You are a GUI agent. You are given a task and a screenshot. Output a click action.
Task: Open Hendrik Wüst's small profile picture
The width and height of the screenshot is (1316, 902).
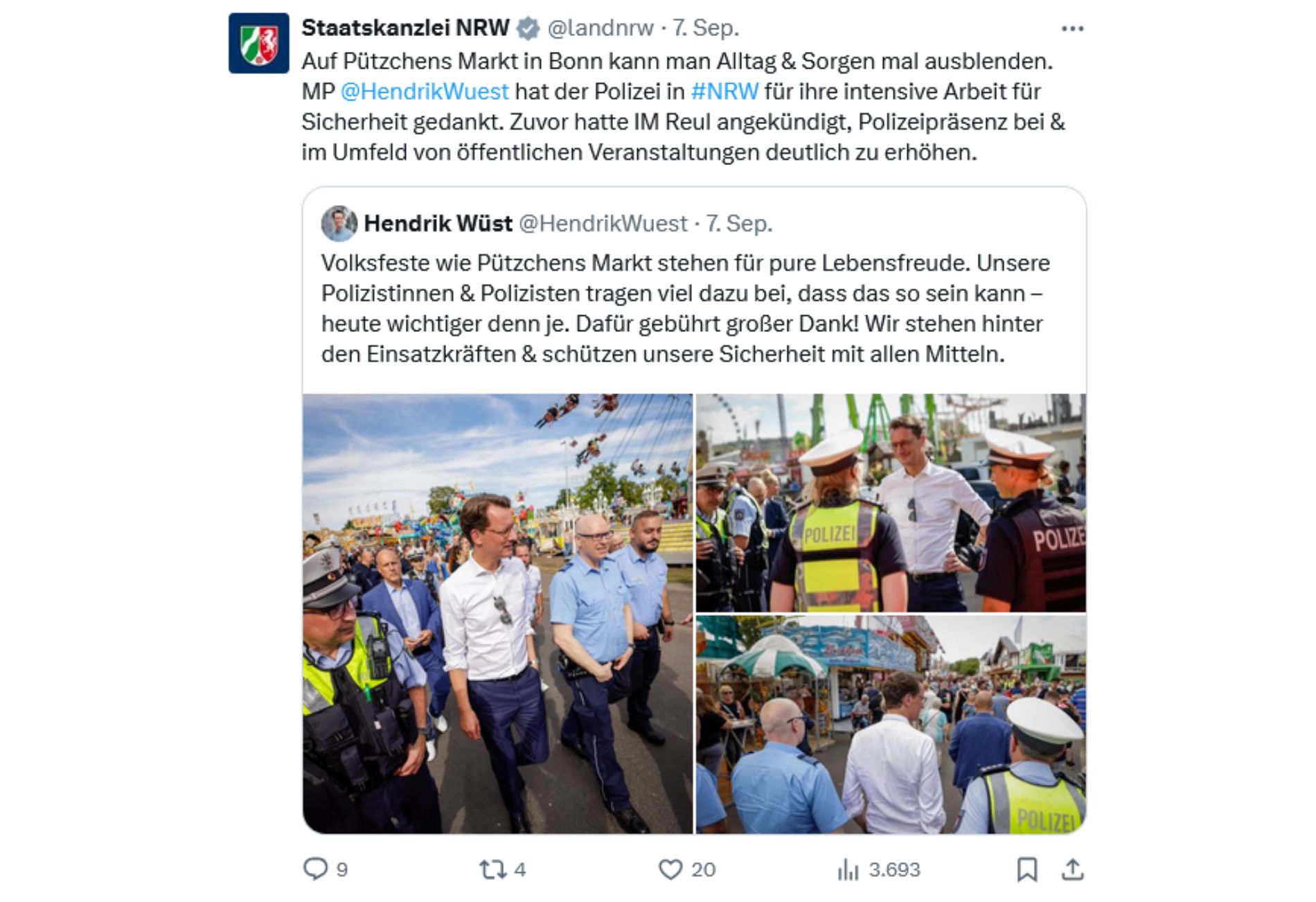[x=339, y=223]
